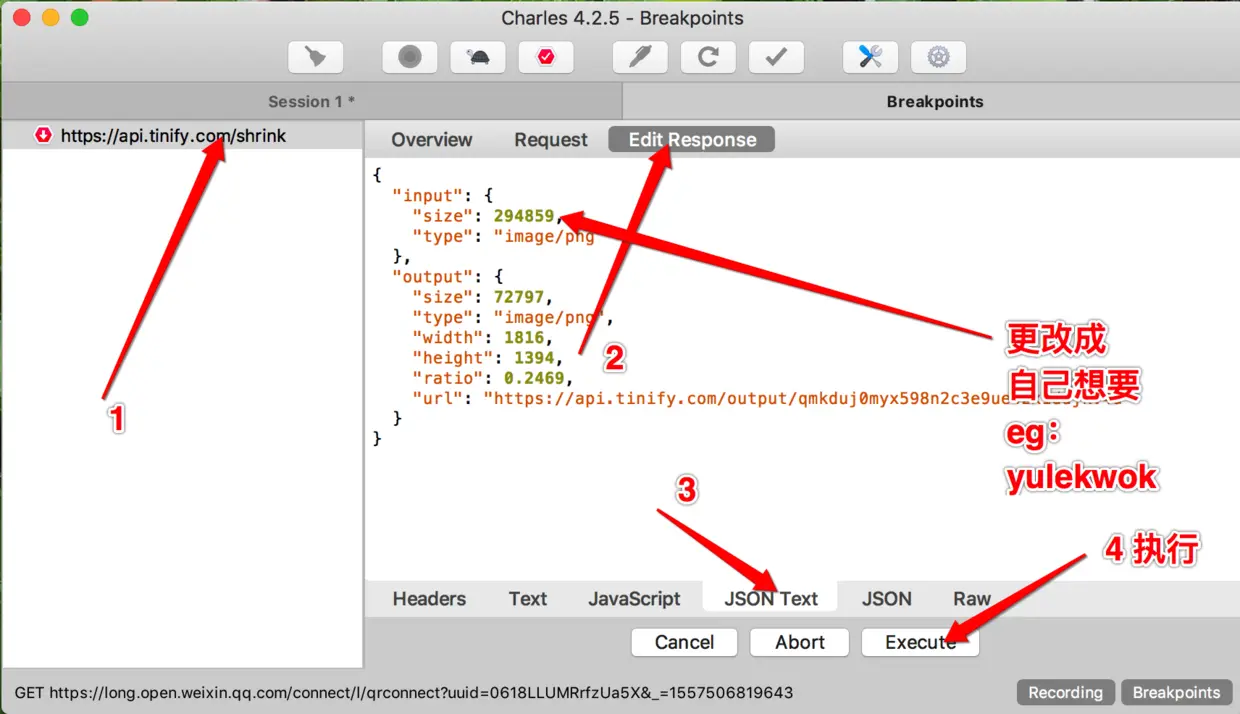This screenshot has height=714, width=1240.
Task: Show the Headers view tab
Action: [429, 599]
